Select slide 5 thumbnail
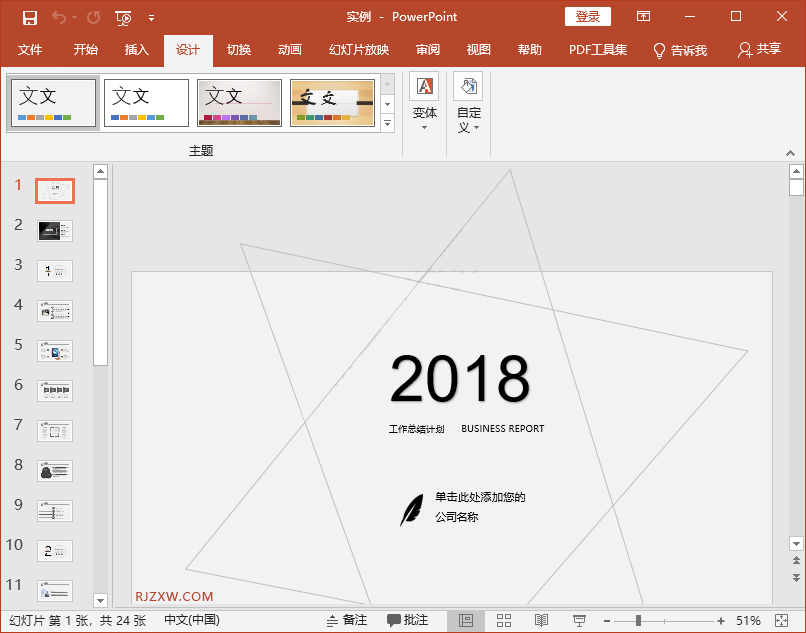The image size is (806, 633). 55,351
